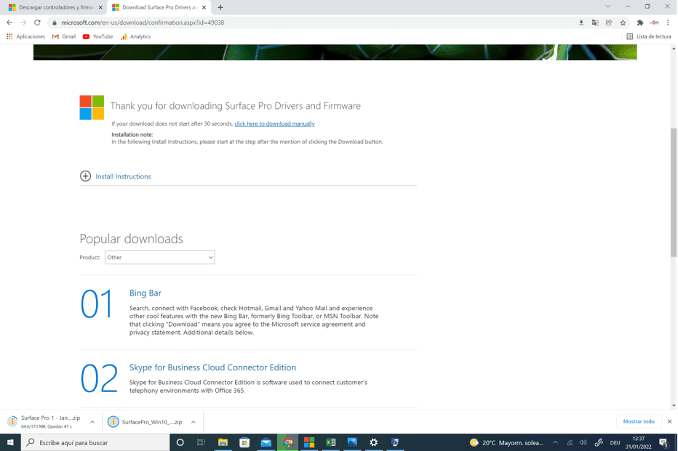Screen dimensions: 678x451
Task: Reload the page with the refresh icon
Action: [37, 22]
